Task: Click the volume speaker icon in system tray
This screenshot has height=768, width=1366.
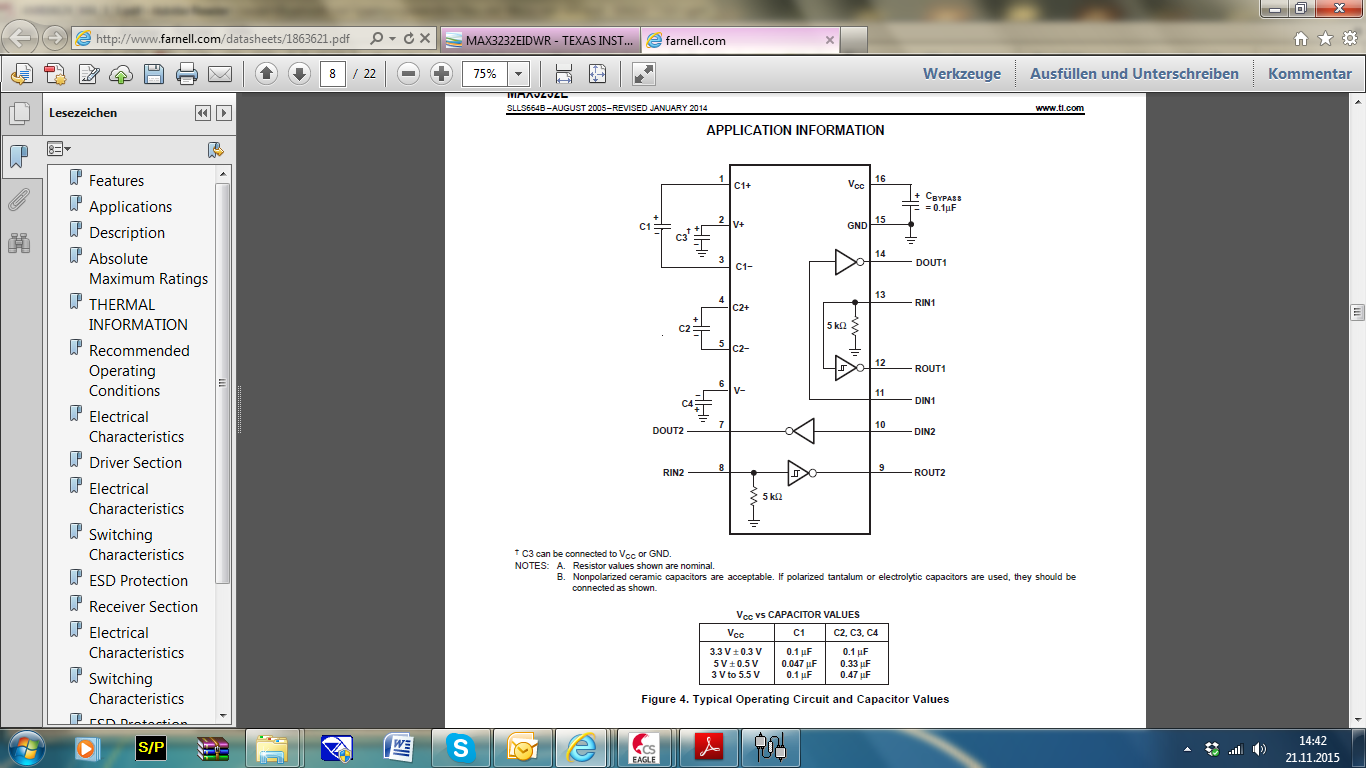Action: point(1258,748)
